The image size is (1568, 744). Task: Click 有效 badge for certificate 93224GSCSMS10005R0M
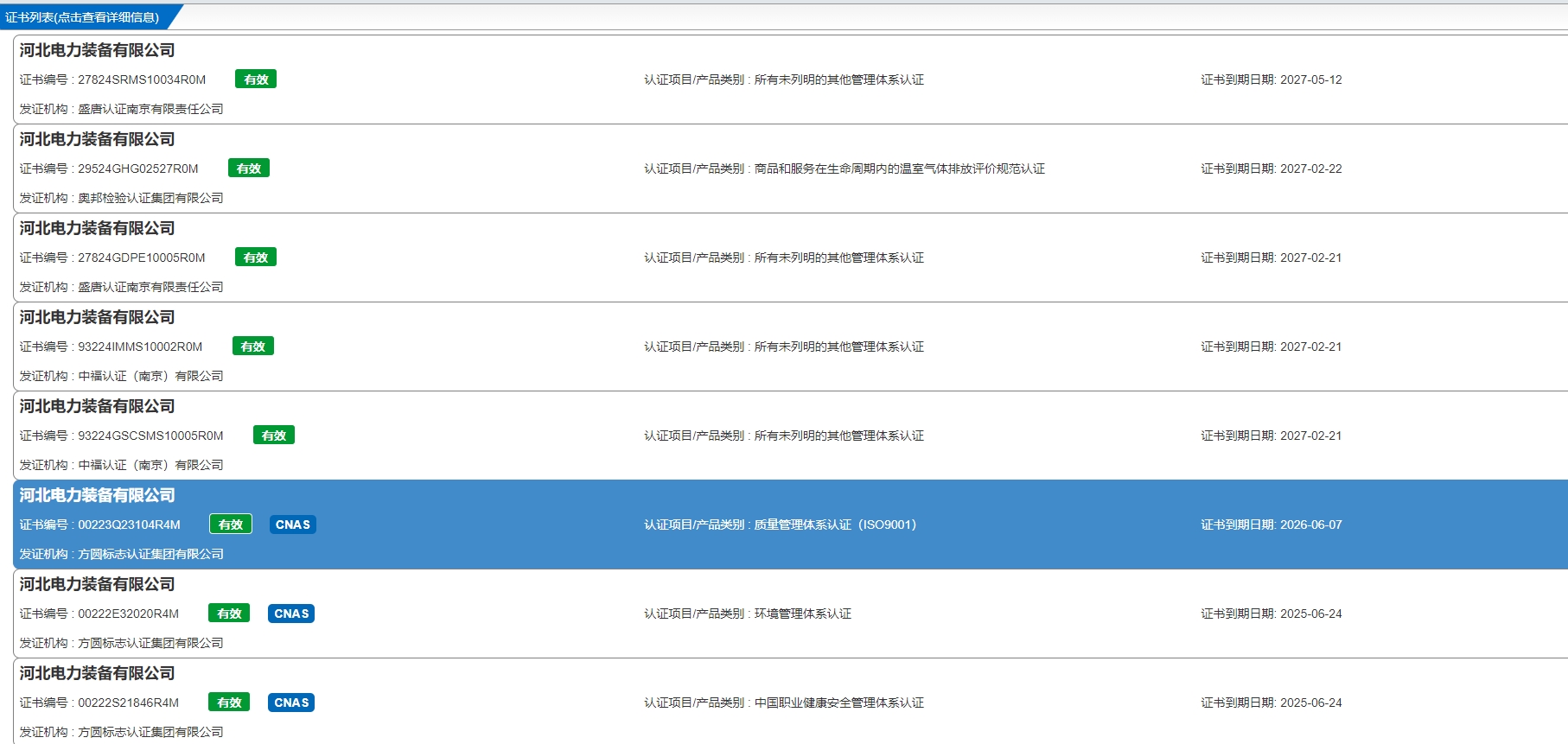(x=274, y=436)
